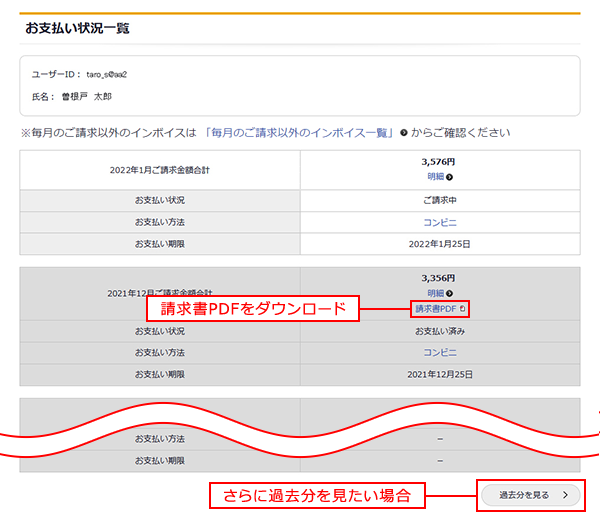The image size is (600, 520).
Task: Click the arrow icon after the invoice list link
Action: [x=404, y=133]
